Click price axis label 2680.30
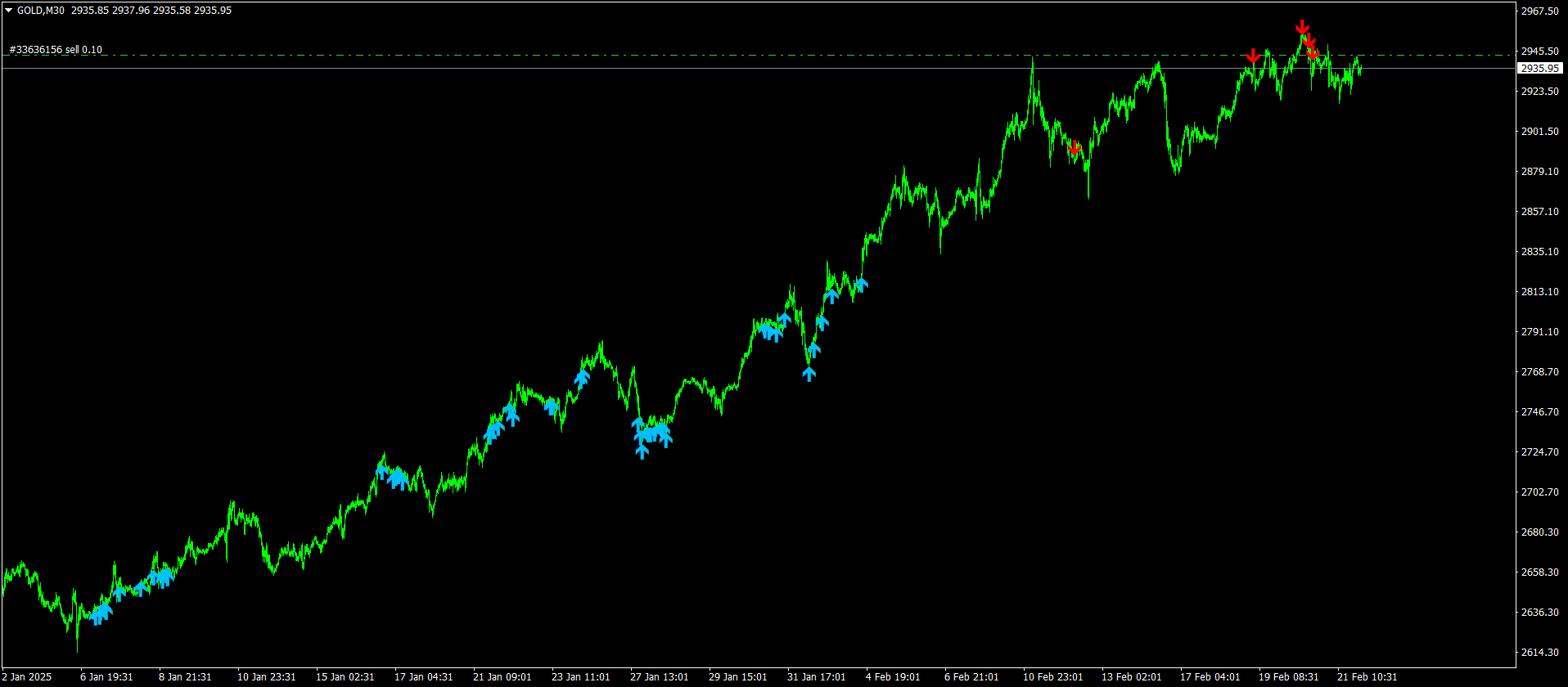Image resolution: width=1568 pixels, height=687 pixels. point(1539,532)
